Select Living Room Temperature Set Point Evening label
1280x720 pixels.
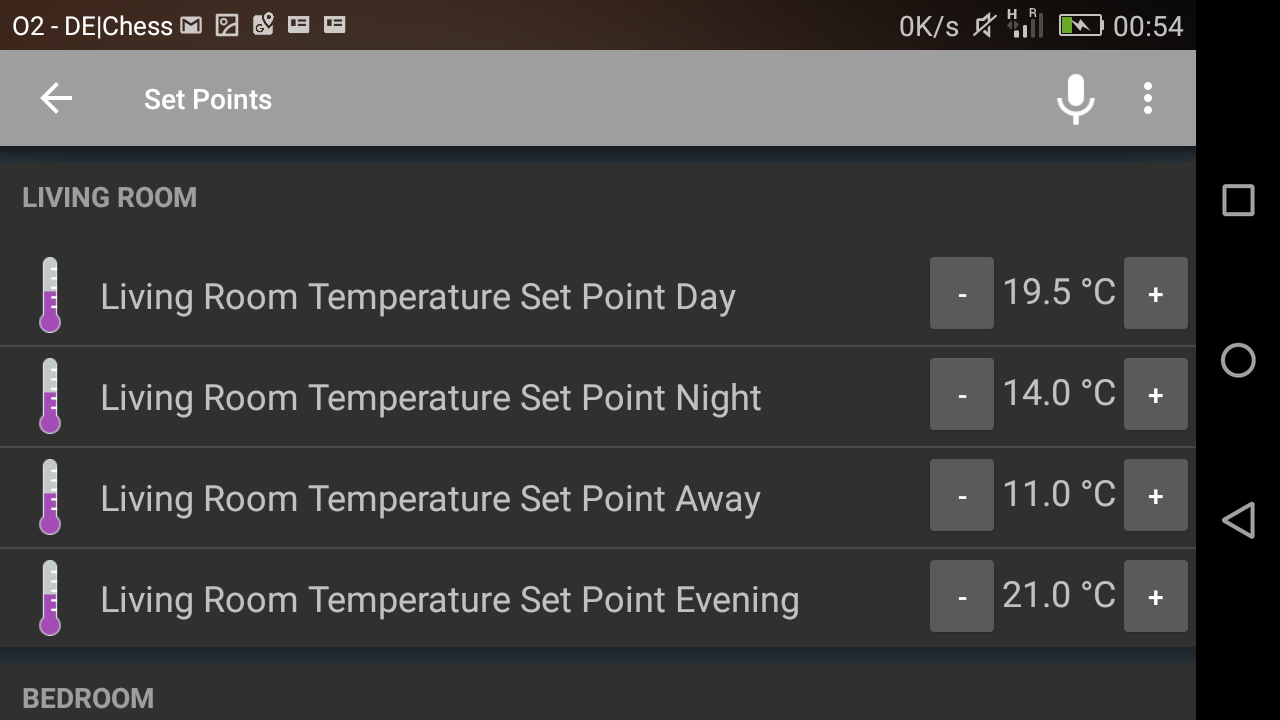pyautogui.click(x=450, y=600)
